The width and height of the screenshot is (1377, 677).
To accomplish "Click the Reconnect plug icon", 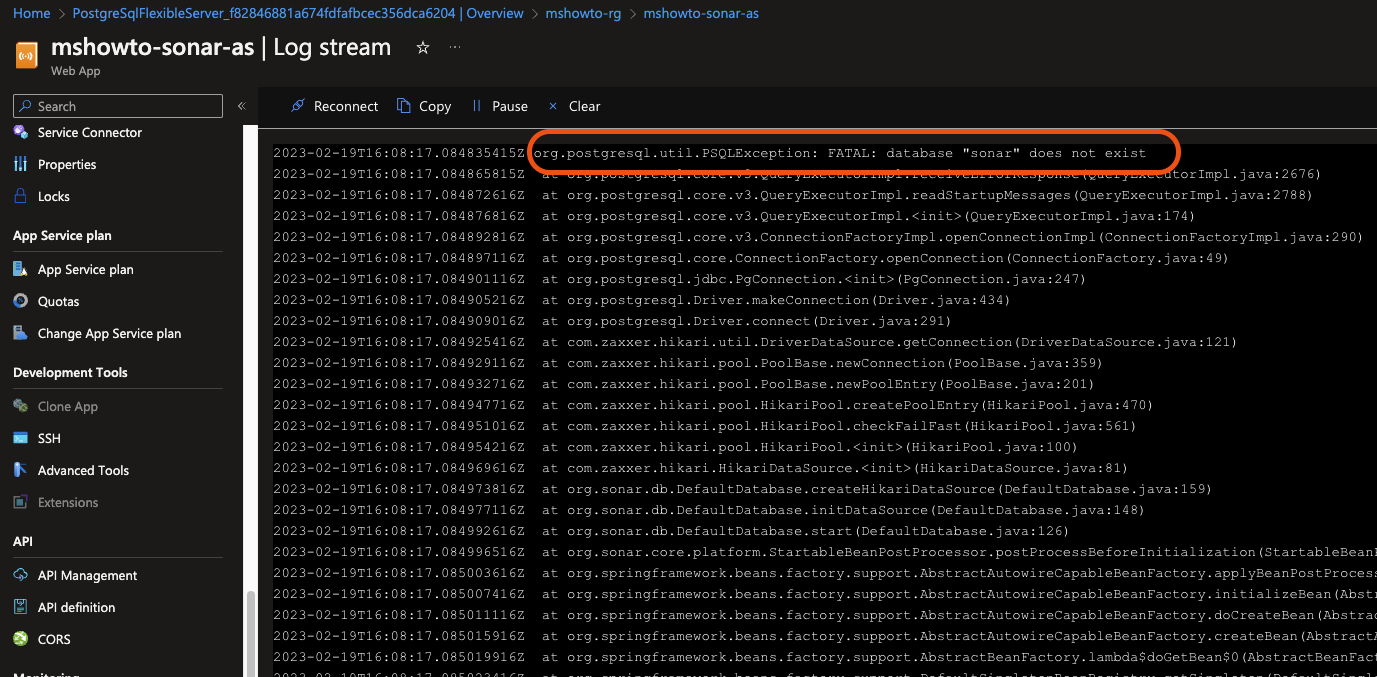I will tap(298, 106).
